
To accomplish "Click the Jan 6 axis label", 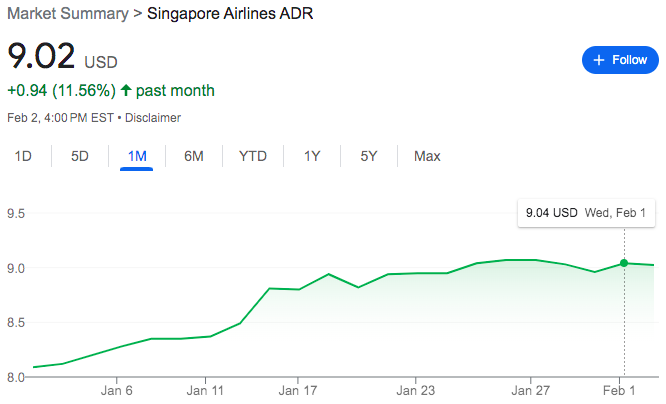I will point(116,390).
